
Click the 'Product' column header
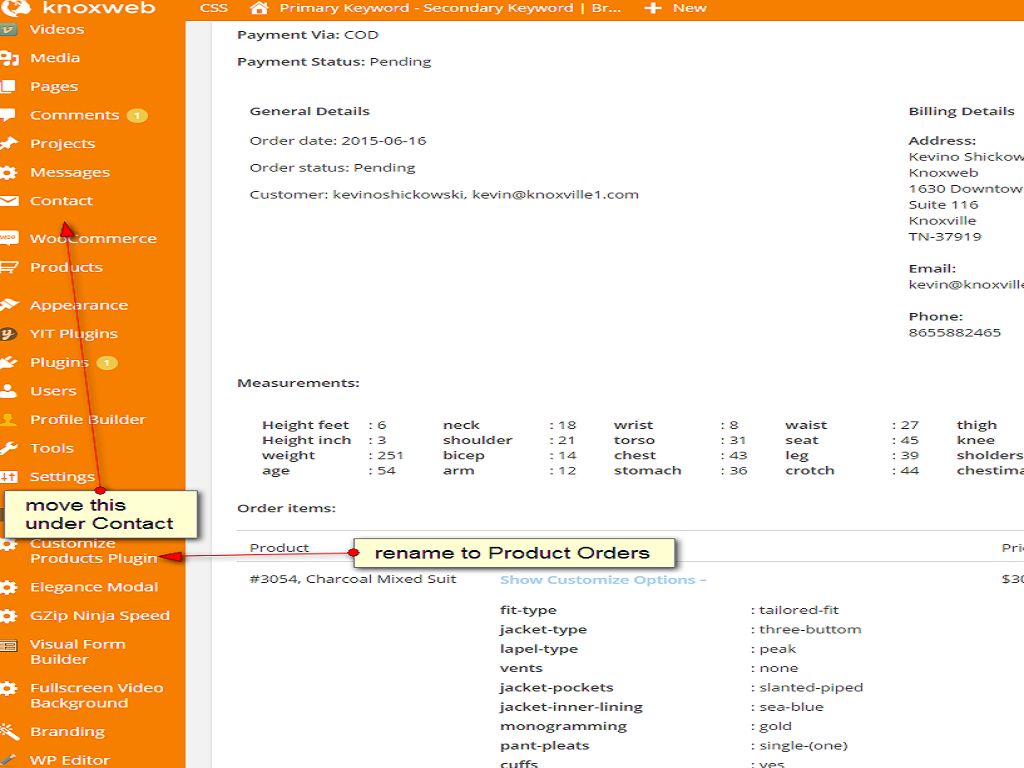[279, 548]
